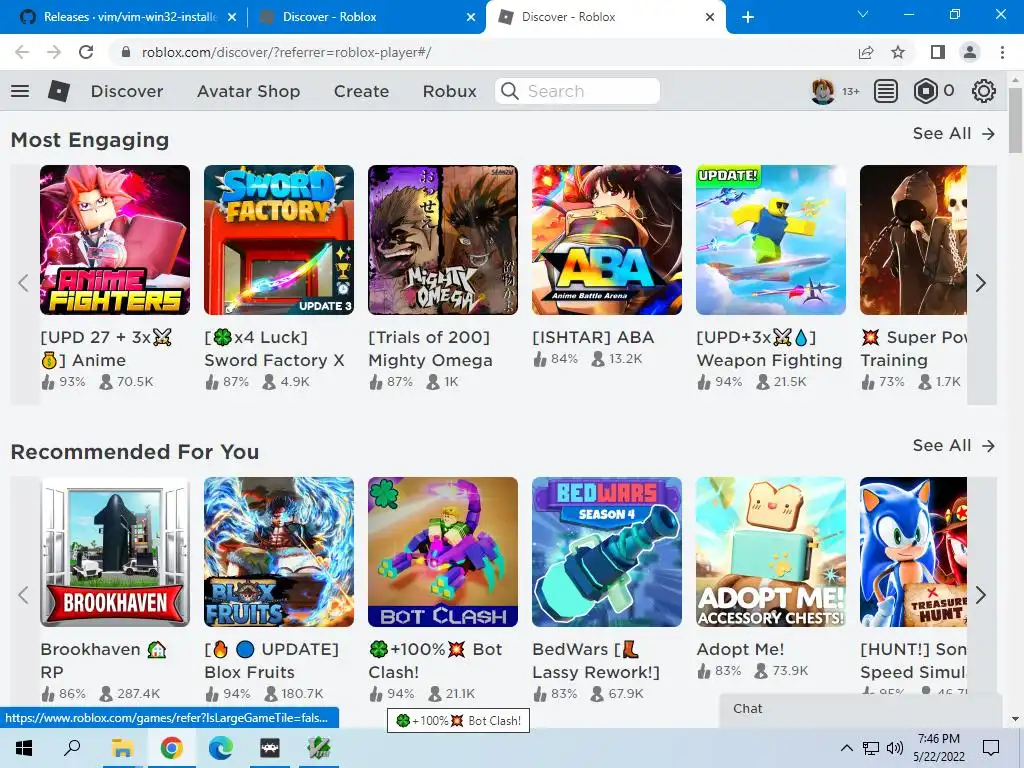The height and width of the screenshot is (768, 1024).
Task: Open the Robux balance hexagon icon
Action: pos(925,91)
